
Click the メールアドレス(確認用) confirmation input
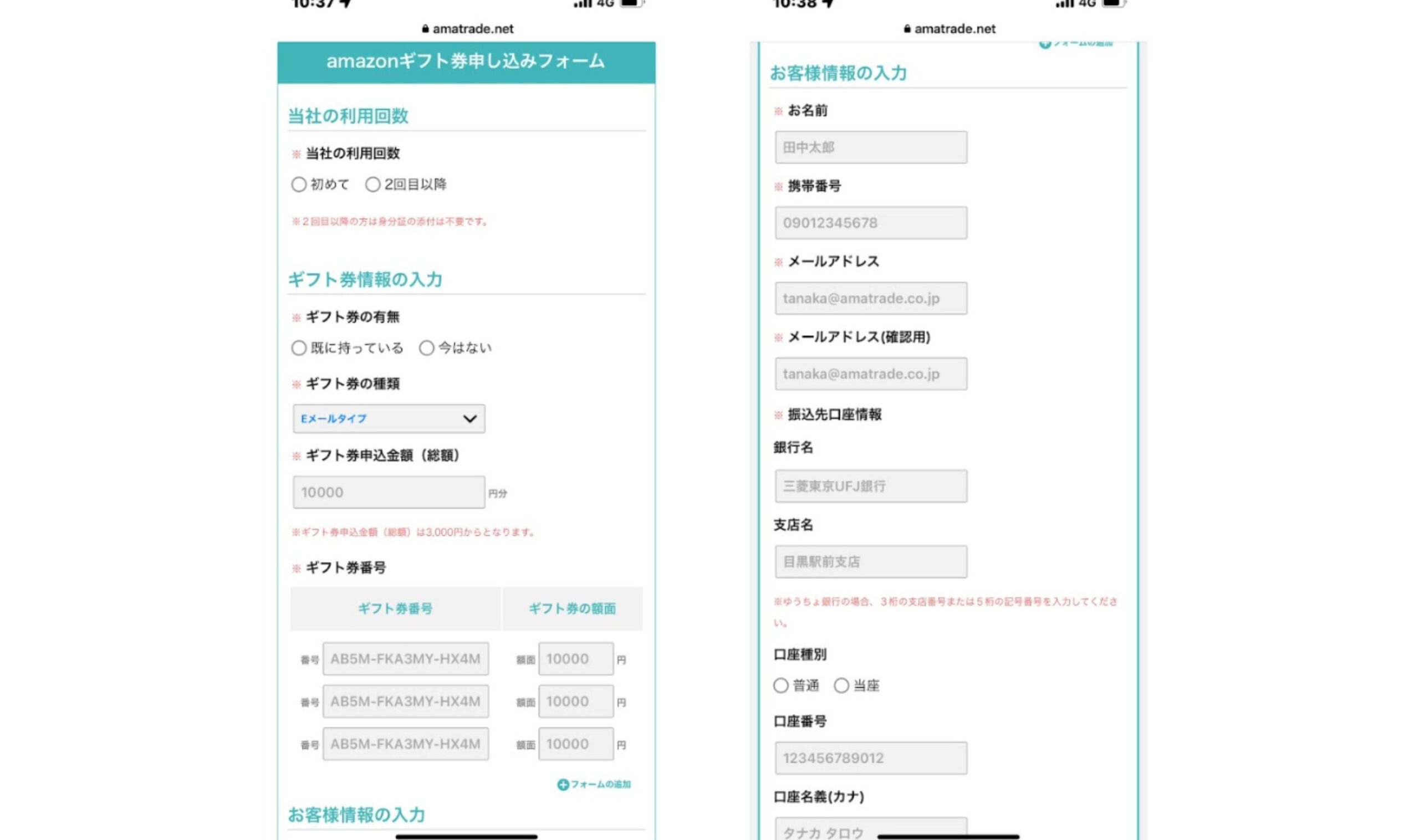point(871,374)
